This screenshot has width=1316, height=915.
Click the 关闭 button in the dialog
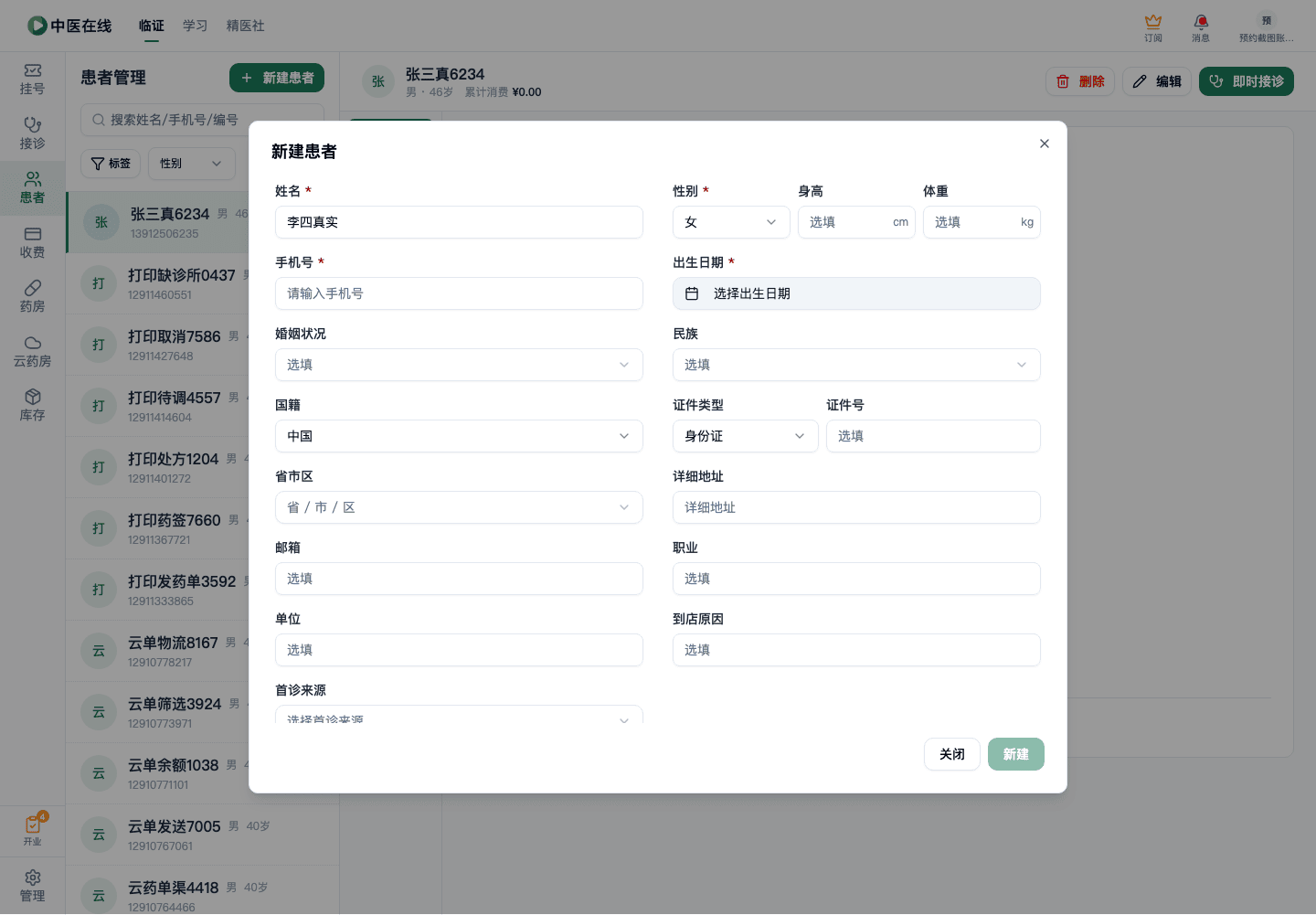point(952,754)
